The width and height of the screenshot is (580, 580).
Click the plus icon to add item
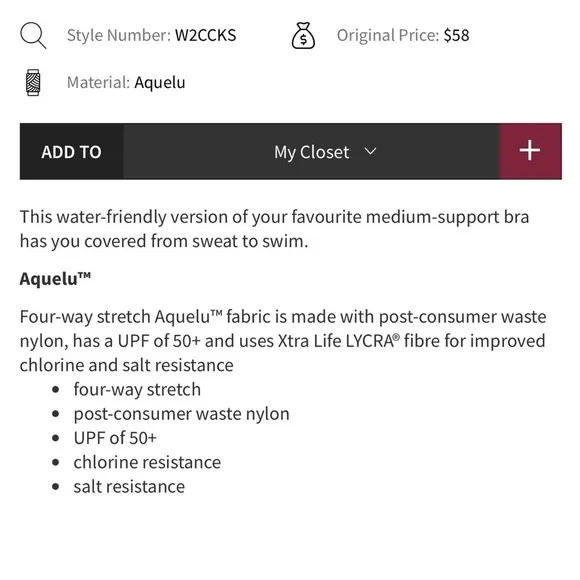point(530,151)
